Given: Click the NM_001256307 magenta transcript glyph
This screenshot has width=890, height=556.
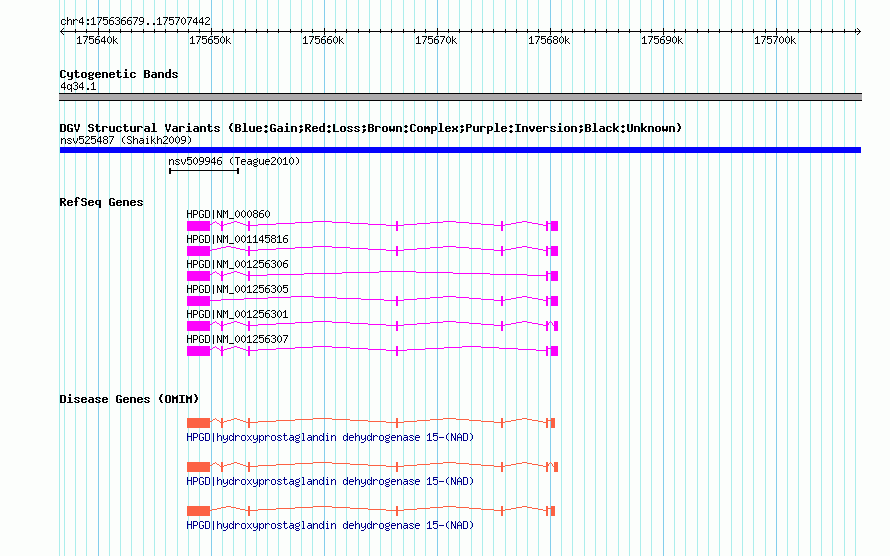Looking at the screenshot, I should (x=372, y=351).
